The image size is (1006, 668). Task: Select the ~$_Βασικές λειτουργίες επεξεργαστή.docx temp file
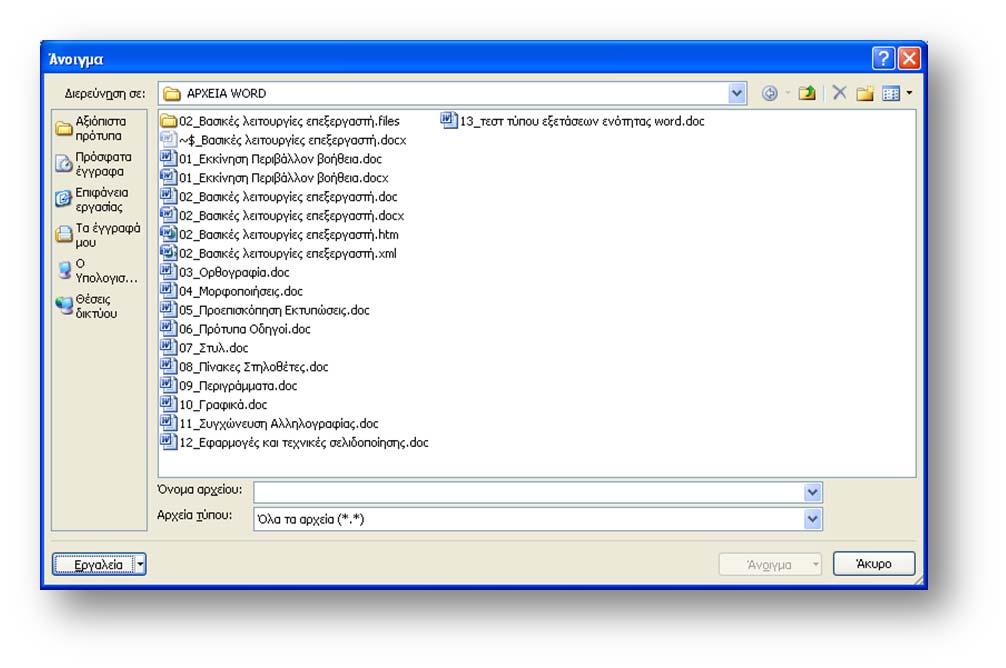pos(283,140)
